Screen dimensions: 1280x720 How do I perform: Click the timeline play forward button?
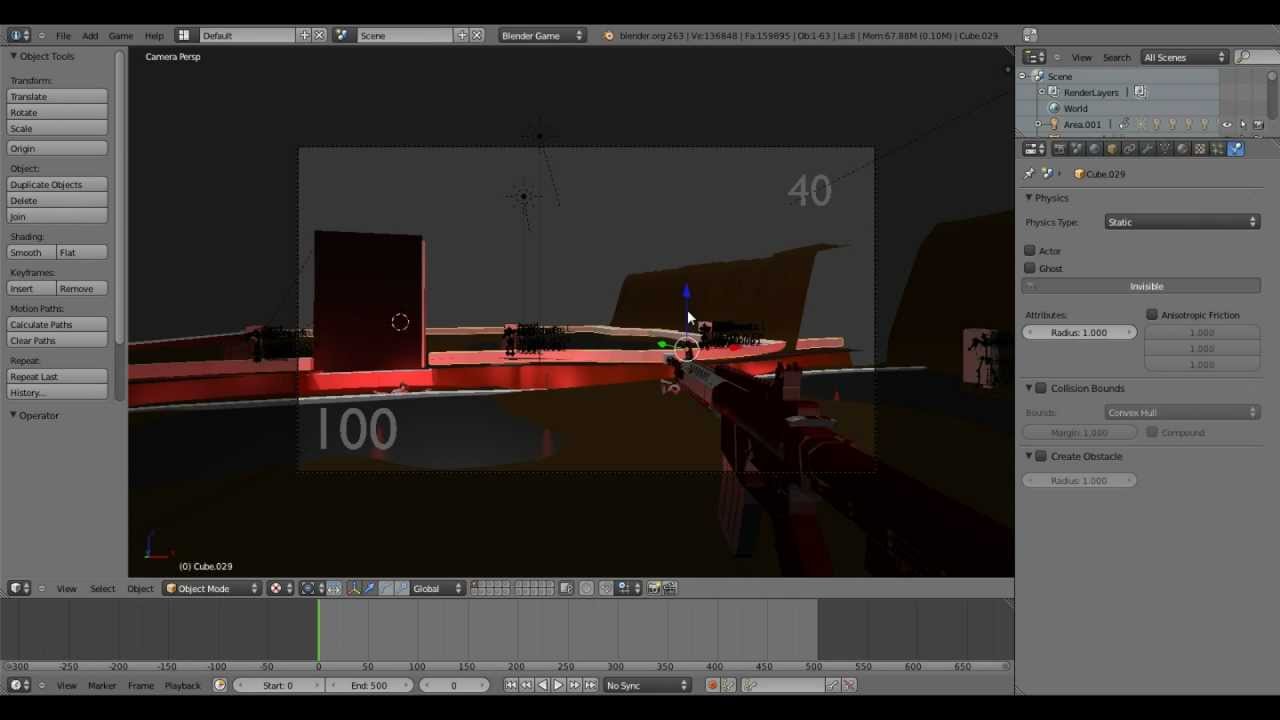[x=558, y=685]
